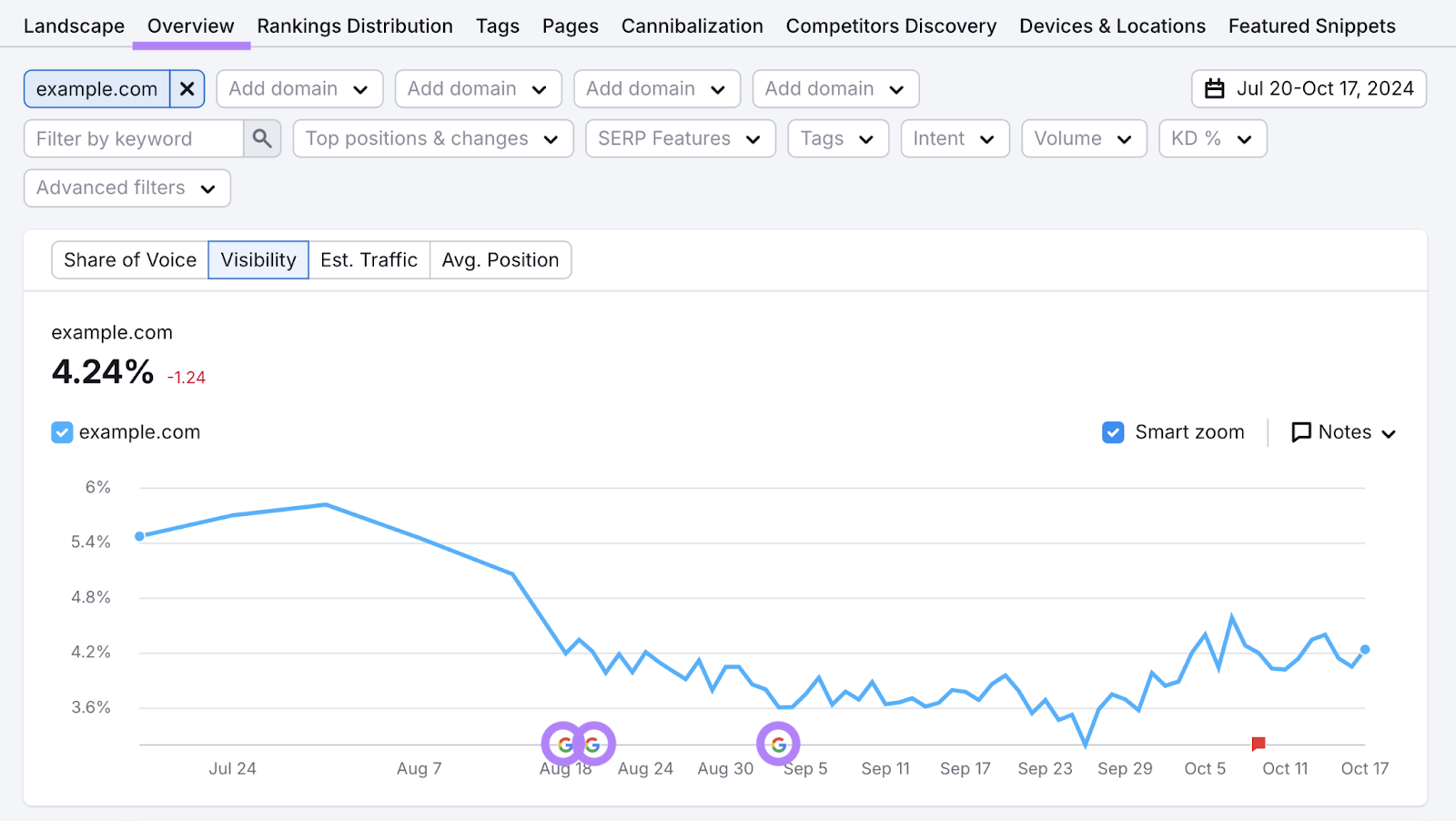Switch to the Rankings Distribution tab

point(355,25)
